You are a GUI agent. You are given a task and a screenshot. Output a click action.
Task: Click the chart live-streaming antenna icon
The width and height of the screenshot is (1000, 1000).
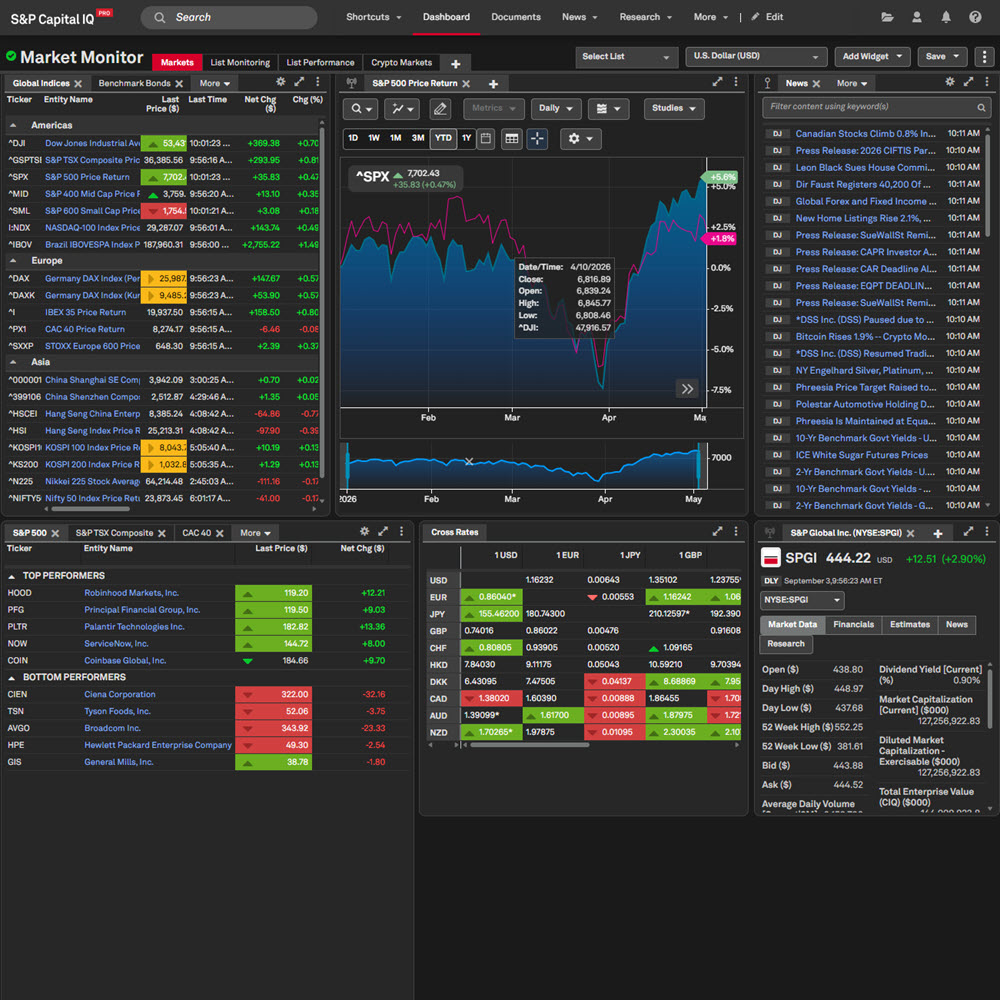[351, 84]
